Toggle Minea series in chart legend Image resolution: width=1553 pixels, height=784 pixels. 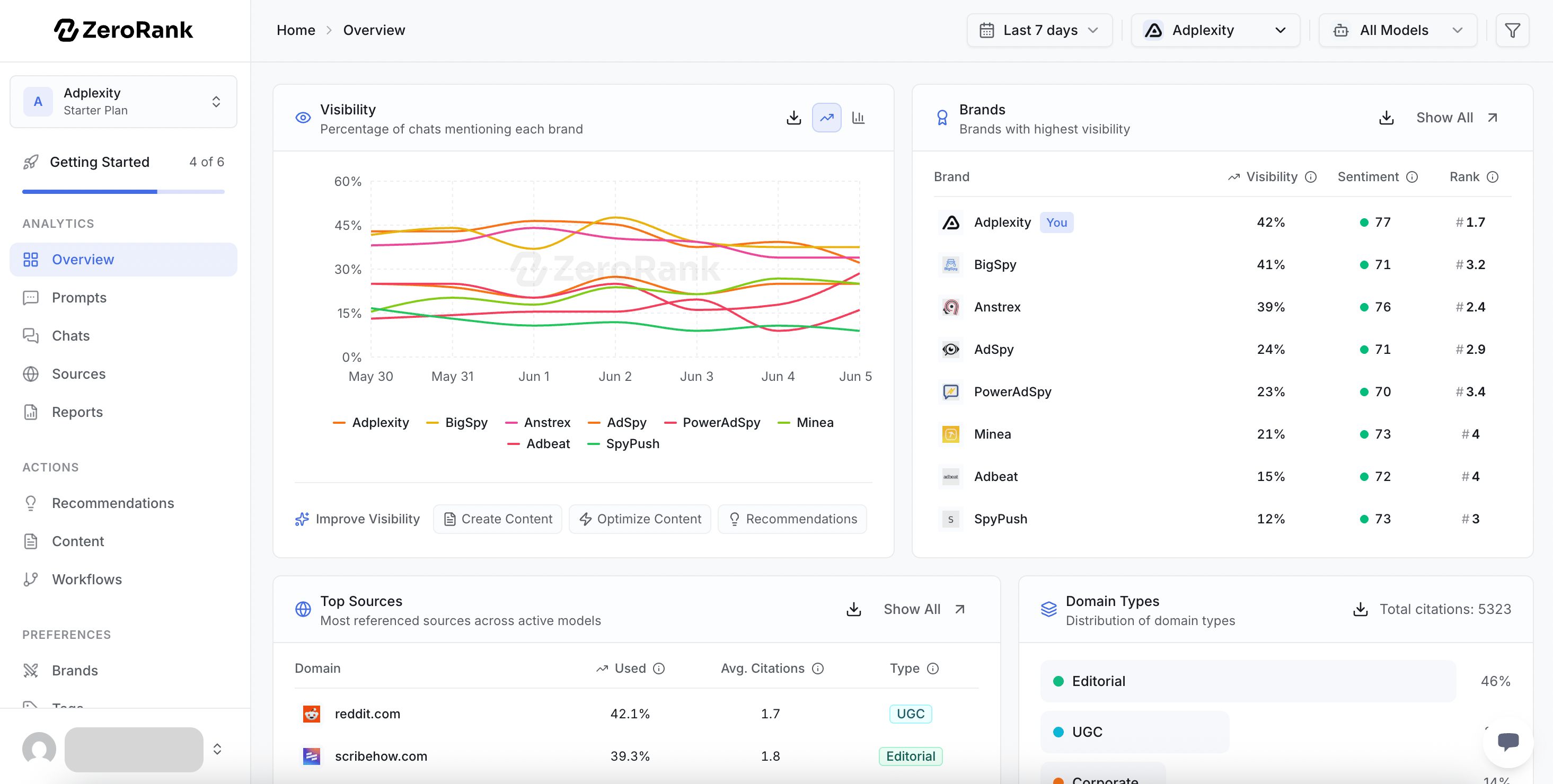coord(806,423)
